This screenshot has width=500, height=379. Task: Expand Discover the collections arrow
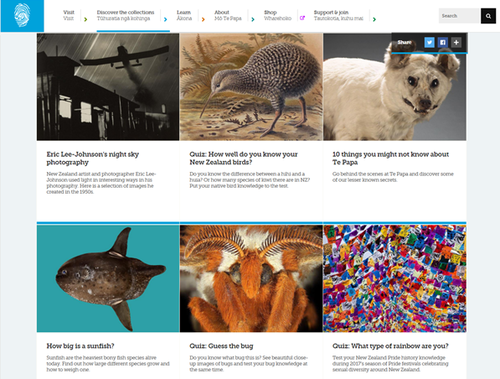[x=165, y=19]
